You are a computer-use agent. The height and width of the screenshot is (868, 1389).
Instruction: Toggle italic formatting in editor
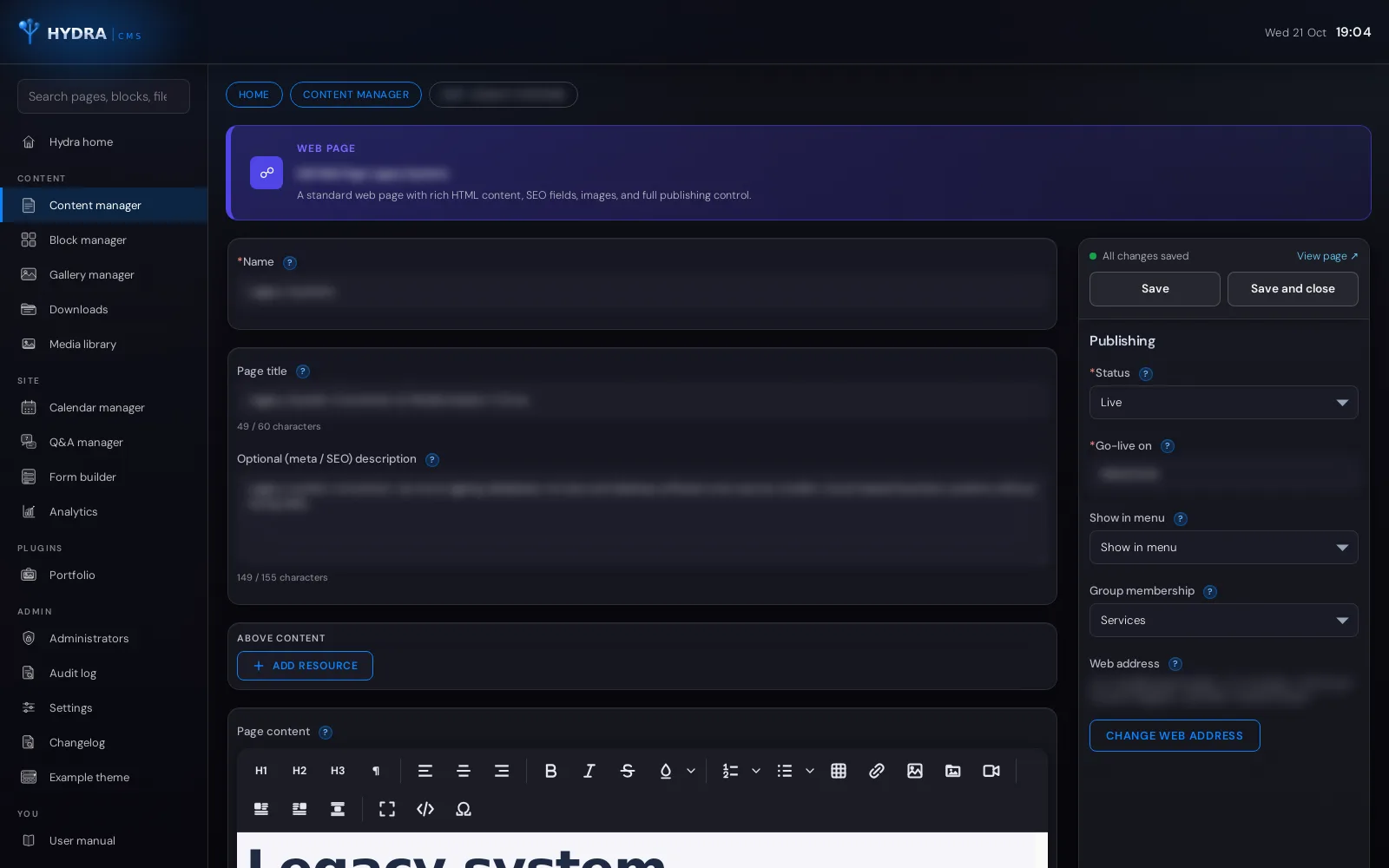589,771
